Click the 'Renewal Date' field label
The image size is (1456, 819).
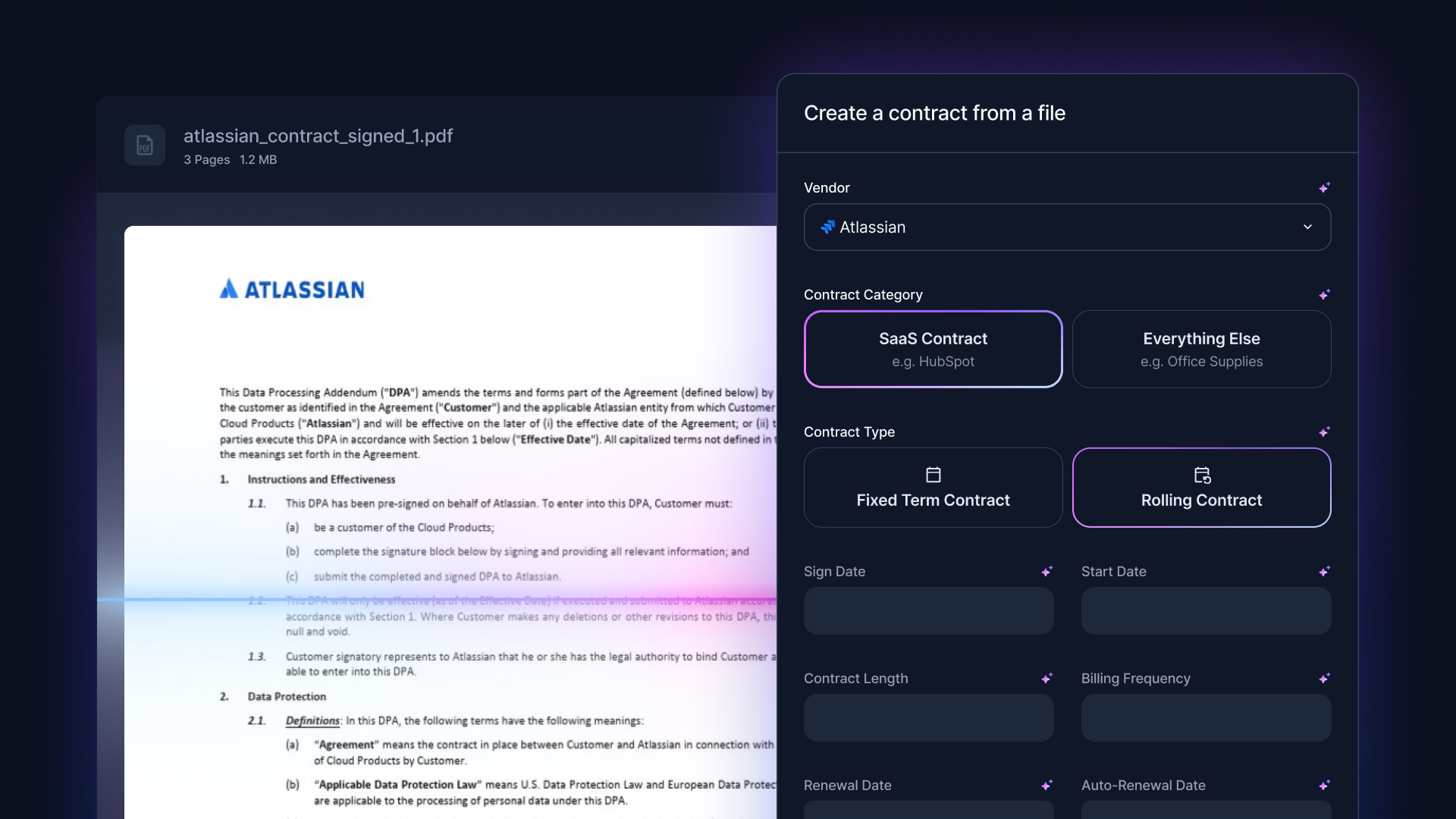847,785
